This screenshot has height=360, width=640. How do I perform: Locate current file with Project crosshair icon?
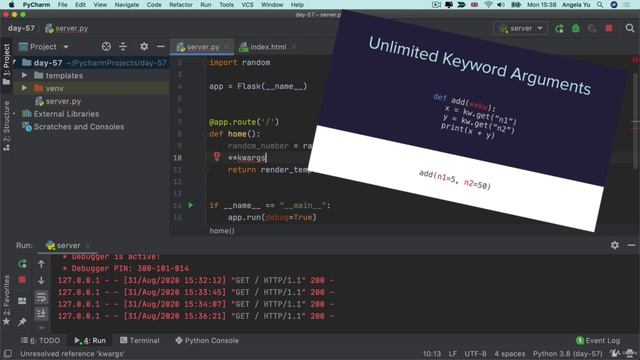pos(106,47)
